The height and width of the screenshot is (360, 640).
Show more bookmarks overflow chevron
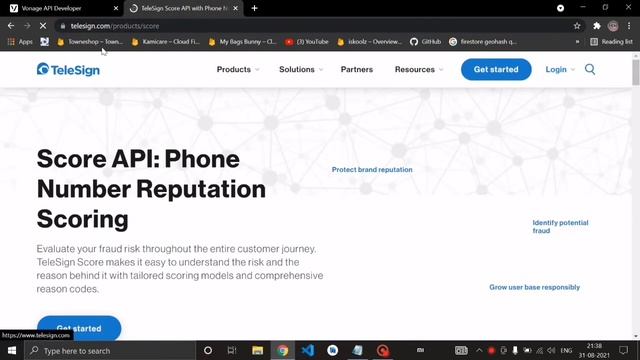pyautogui.click(x=577, y=42)
